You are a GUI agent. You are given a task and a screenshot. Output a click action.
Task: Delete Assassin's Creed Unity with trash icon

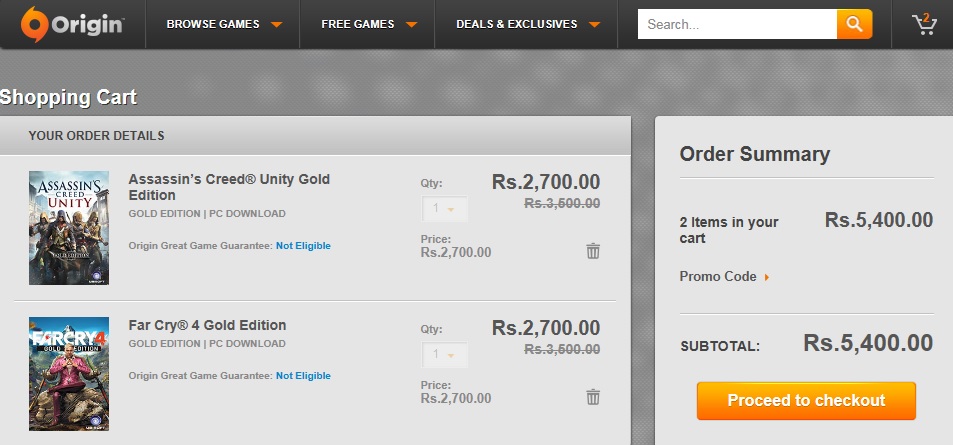pos(593,250)
